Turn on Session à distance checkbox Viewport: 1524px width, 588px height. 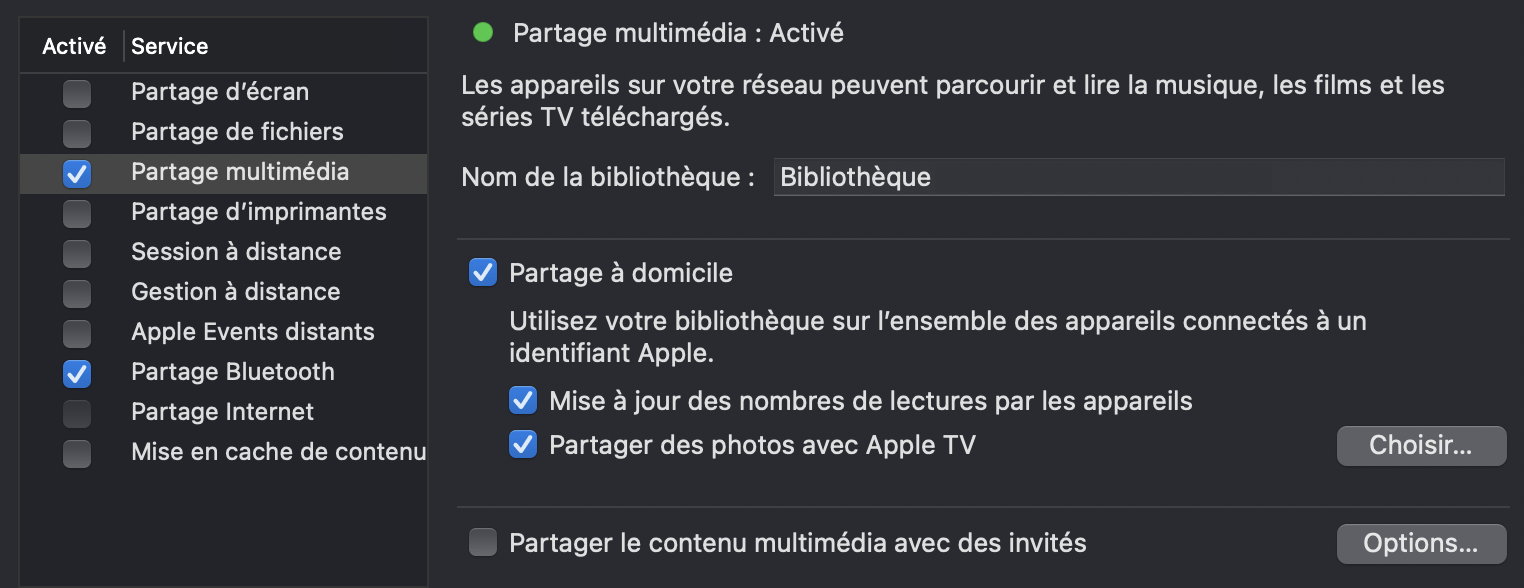point(77,253)
